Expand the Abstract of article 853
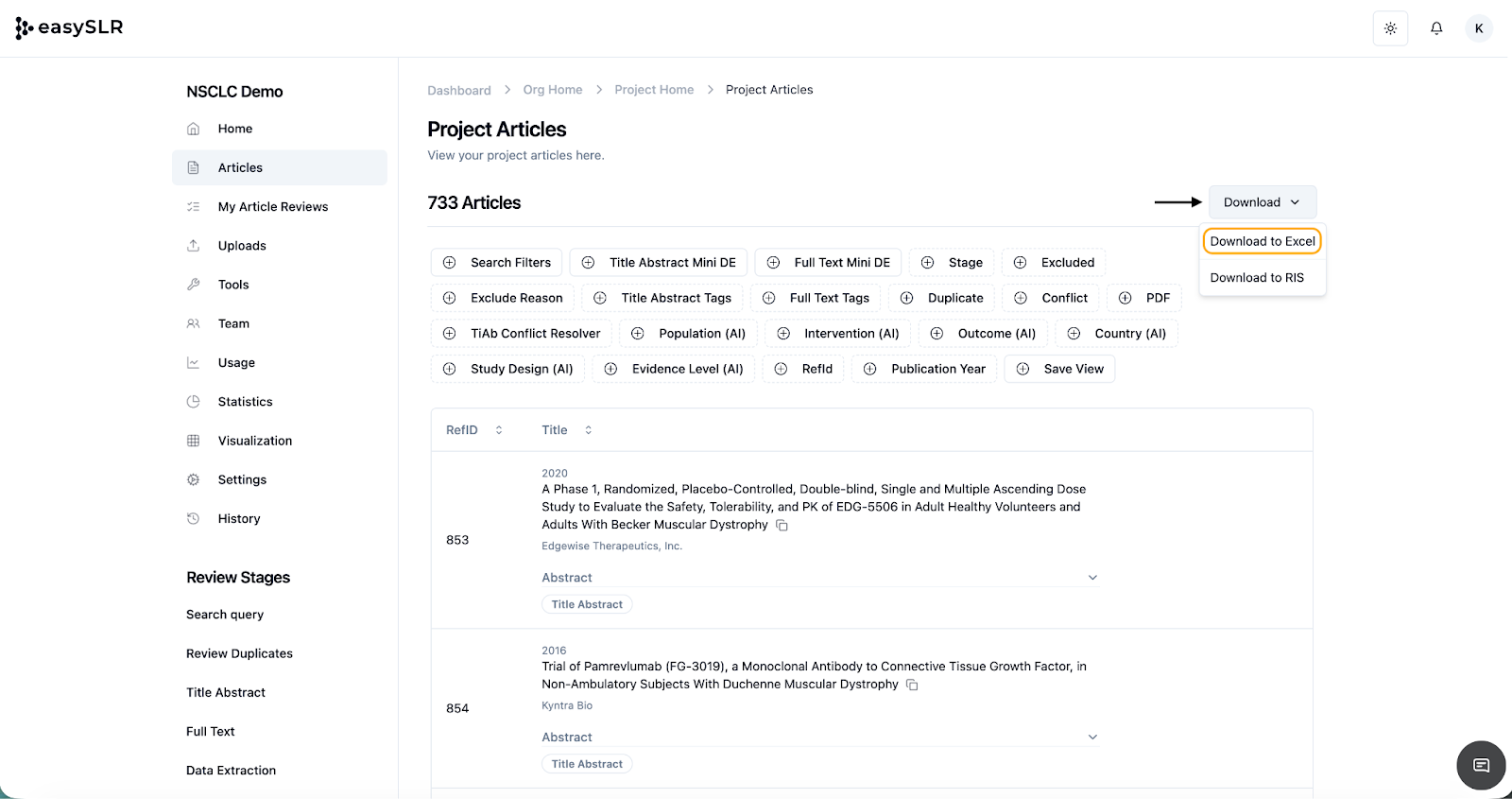The image size is (1512, 799). (1092, 578)
